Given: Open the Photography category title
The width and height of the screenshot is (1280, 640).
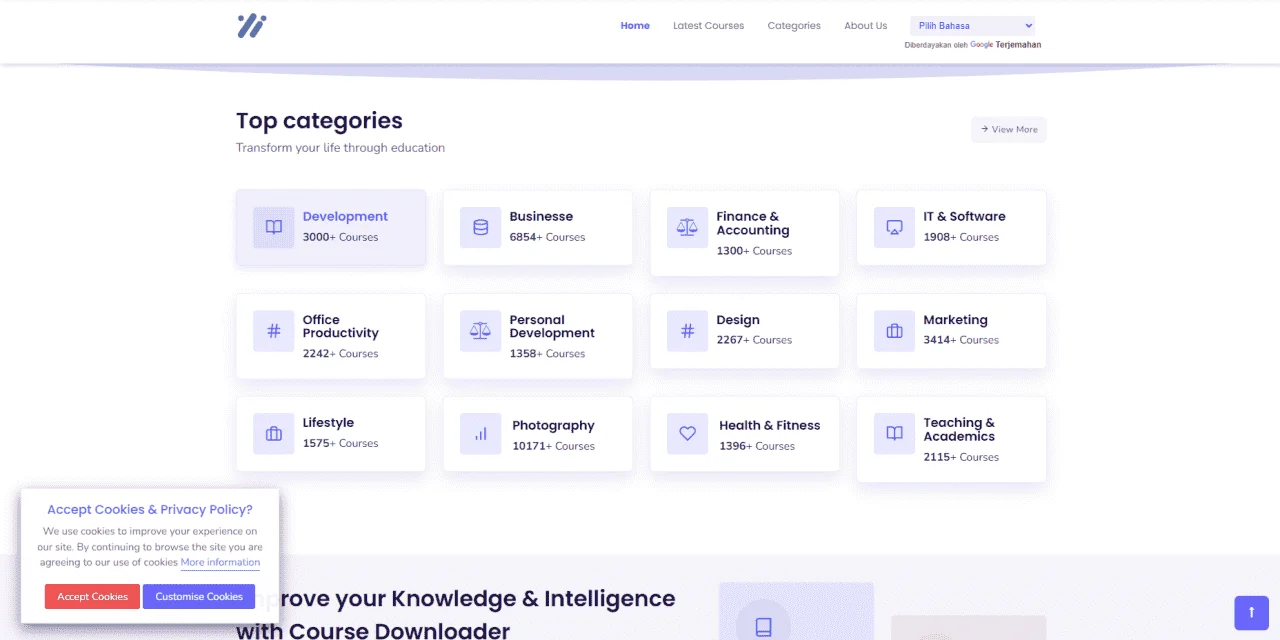Looking at the screenshot, I should pos(553,426).
